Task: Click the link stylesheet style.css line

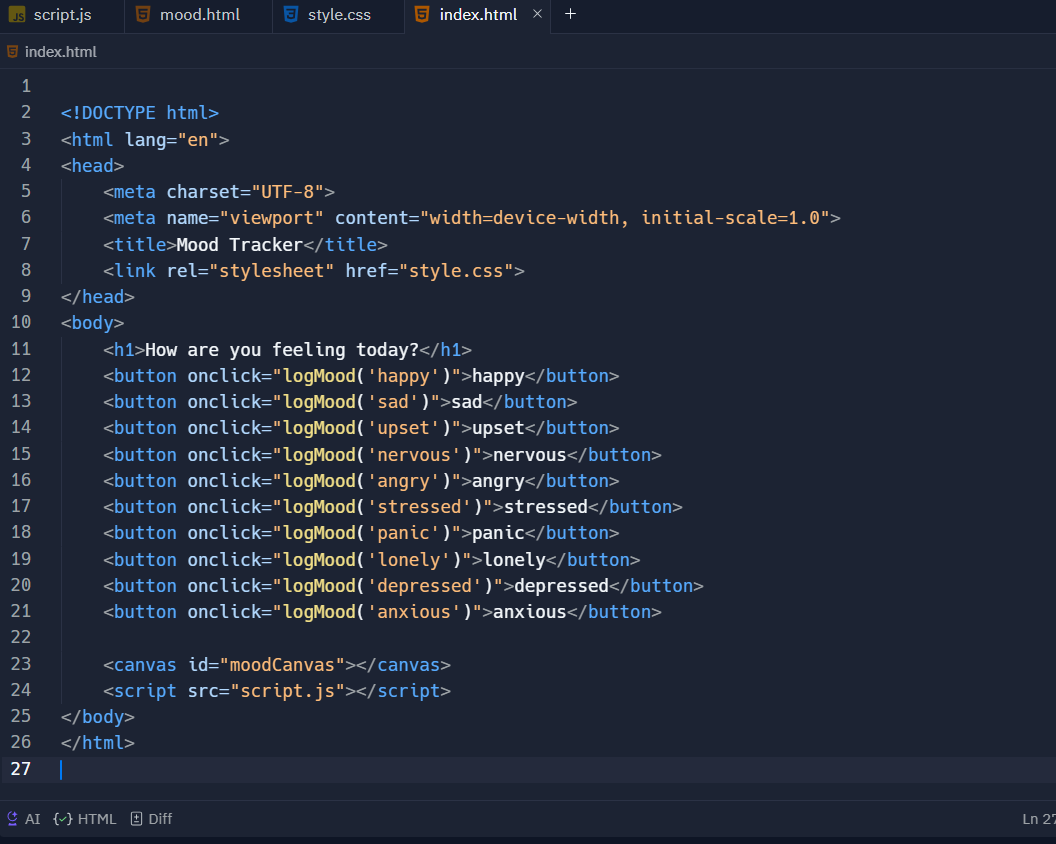Action: click(314, 271)
